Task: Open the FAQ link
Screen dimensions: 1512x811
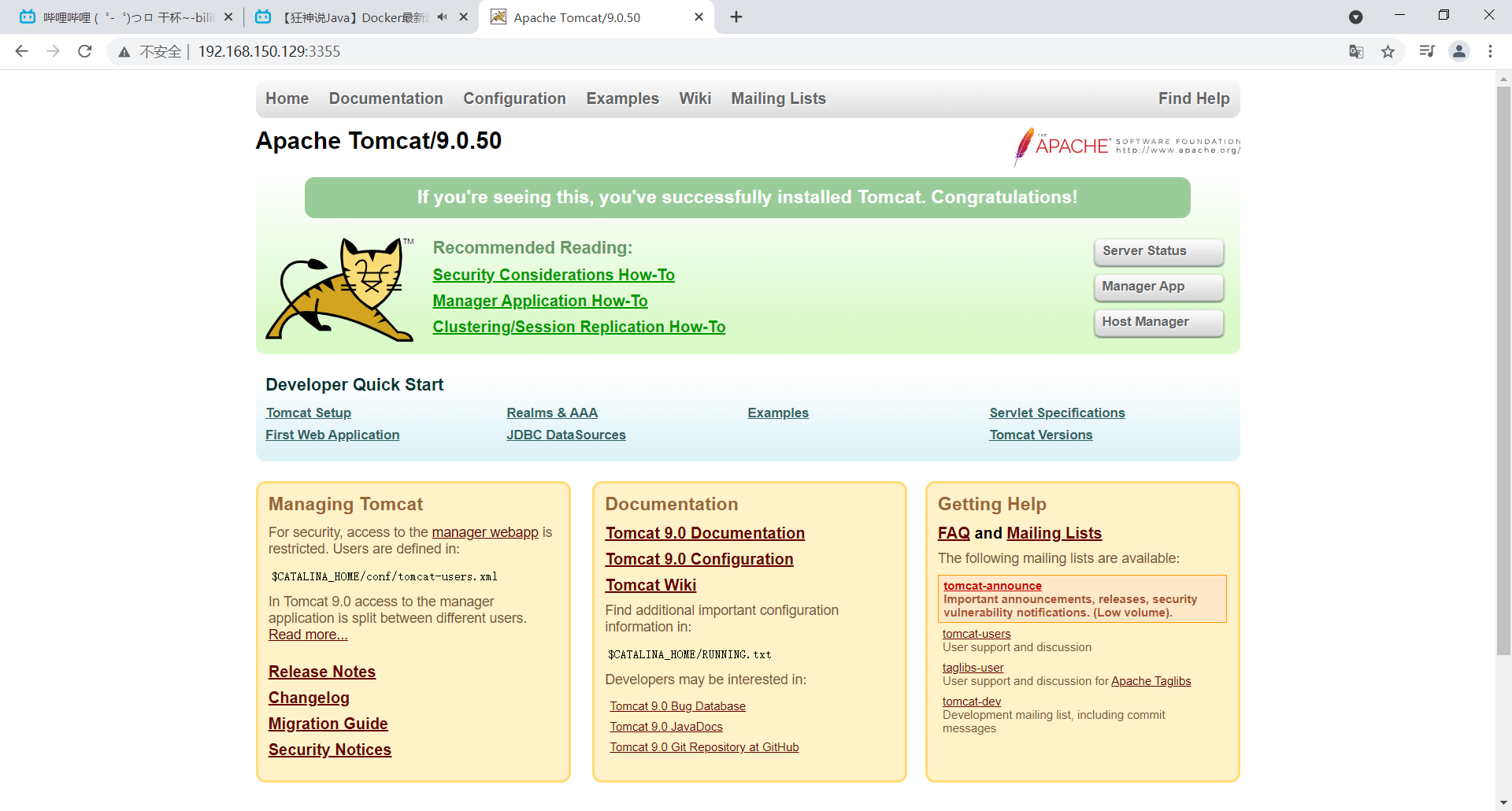Action: (x=954, y=533)
